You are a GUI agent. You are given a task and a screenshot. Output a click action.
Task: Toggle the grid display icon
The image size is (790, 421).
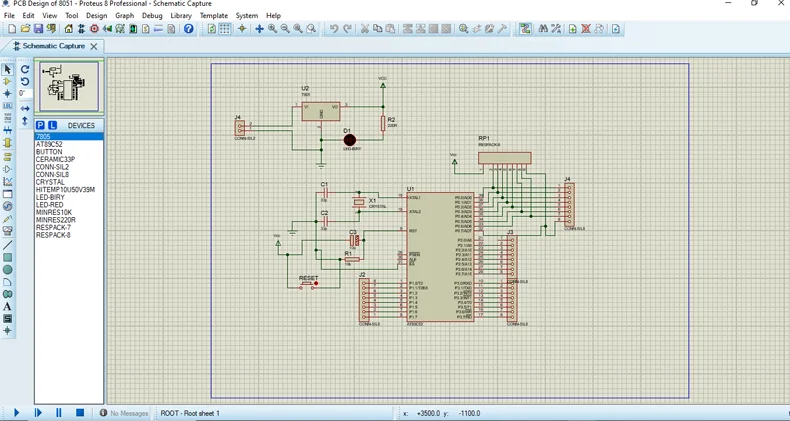tap(225, 29)
